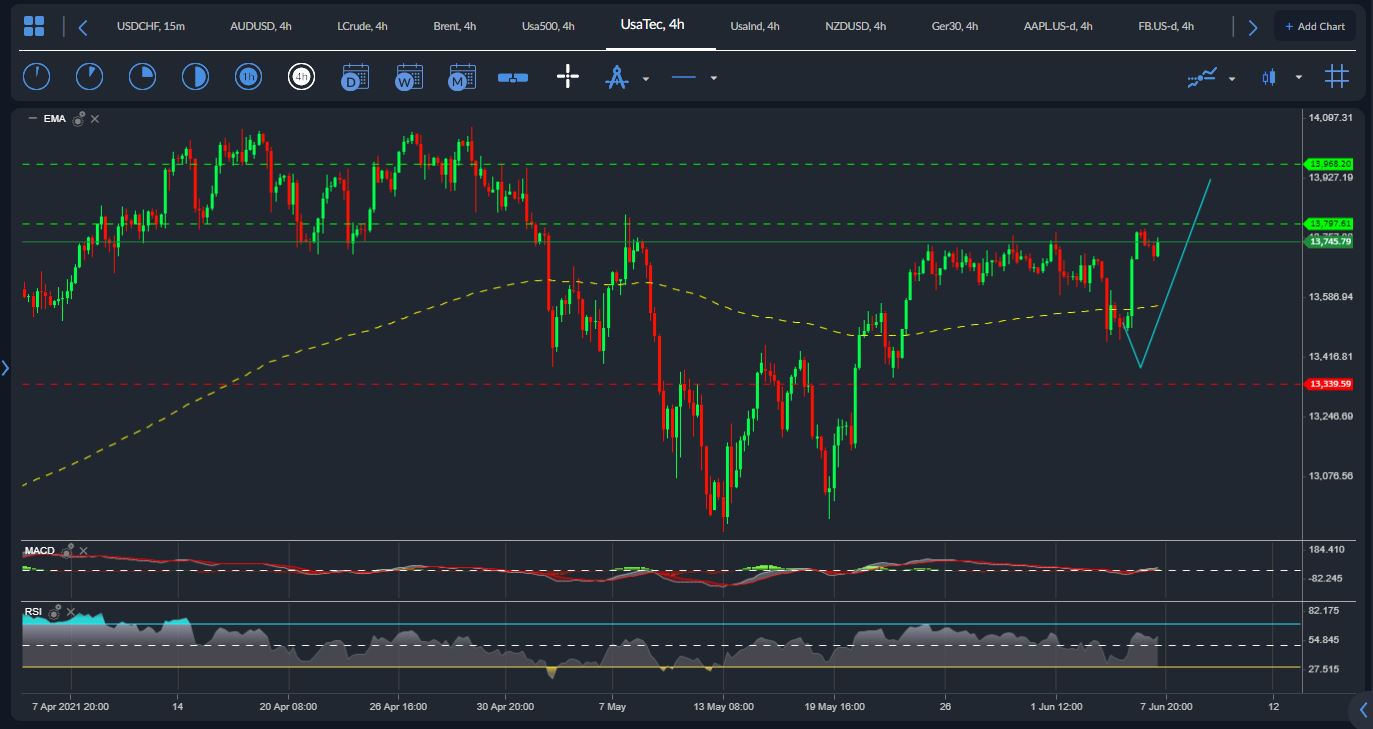Screen dimensions: 1373x729
Task: Open the Ger30, 4h chart tab
Action: (x=954, y=26)
